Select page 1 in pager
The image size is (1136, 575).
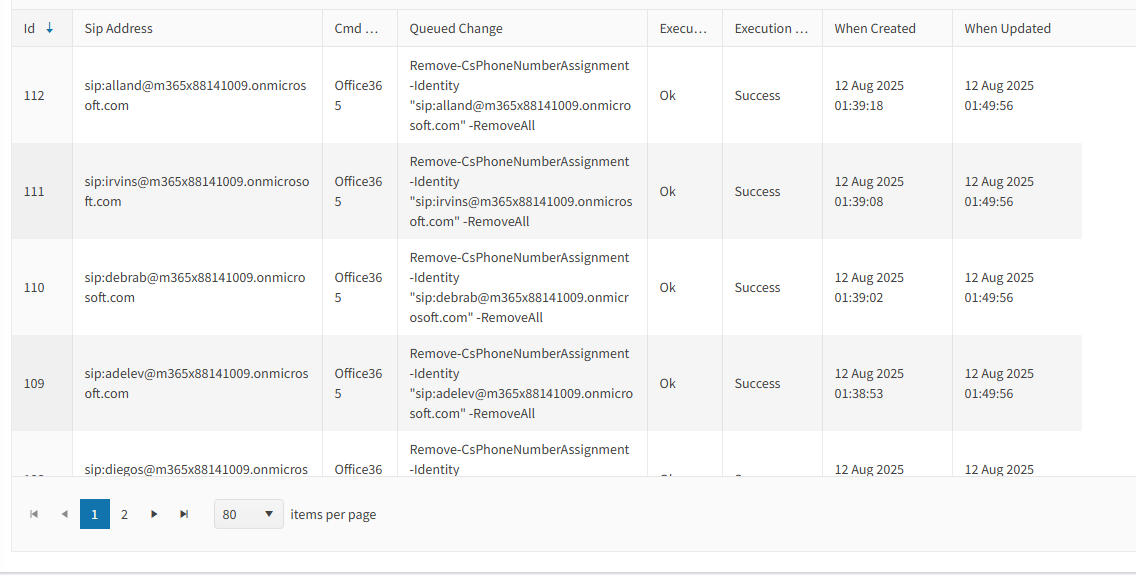(95, 514)
